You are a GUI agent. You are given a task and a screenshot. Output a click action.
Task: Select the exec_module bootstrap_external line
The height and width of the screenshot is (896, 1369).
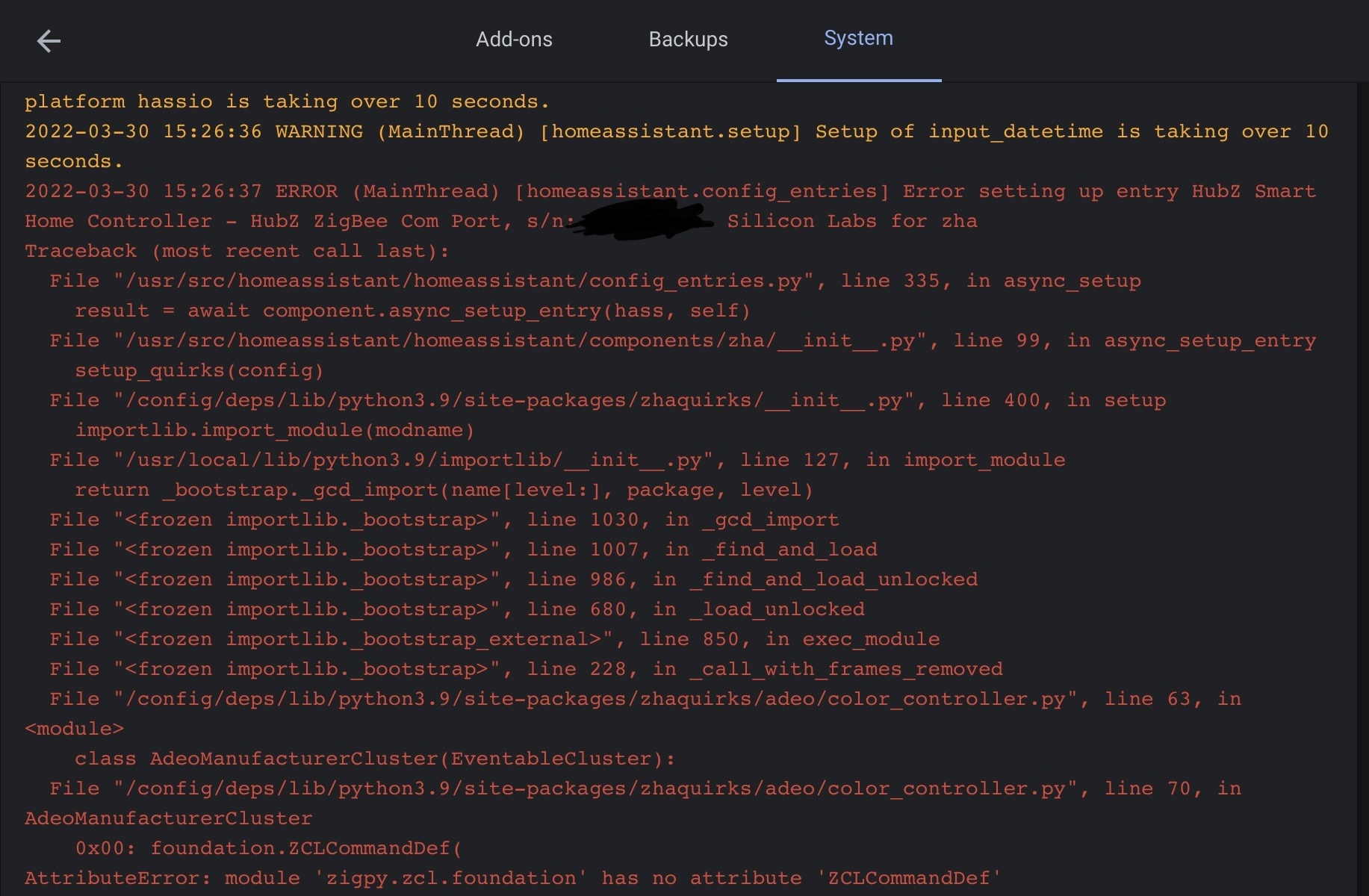point(494,638)
